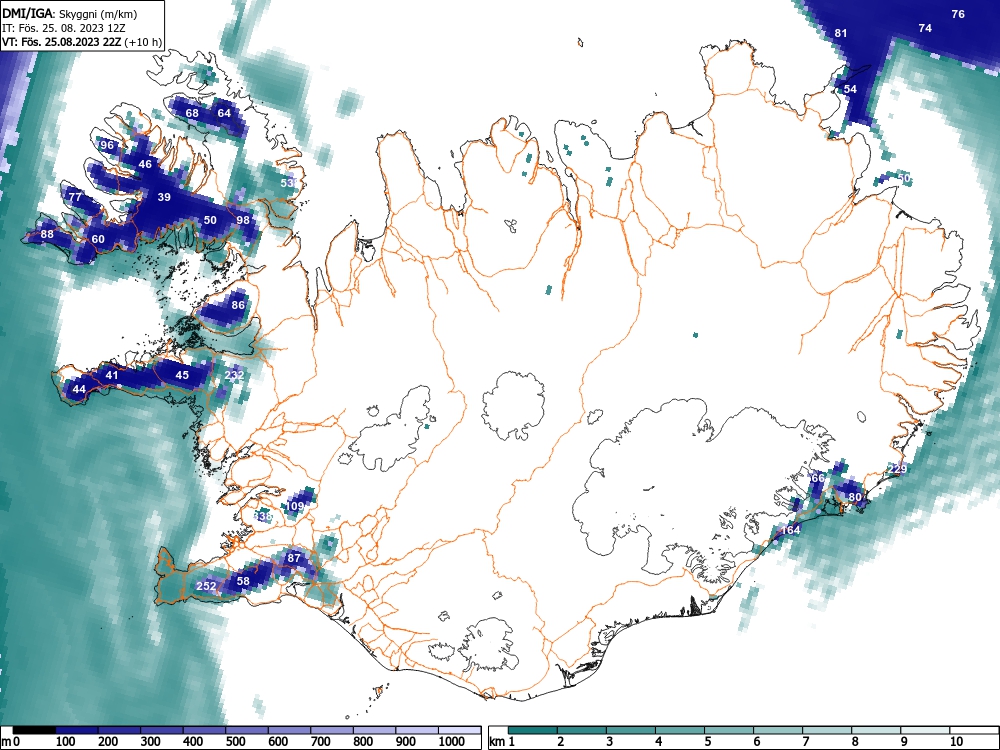Click the black swatch at m 0

tap(34, 730)
